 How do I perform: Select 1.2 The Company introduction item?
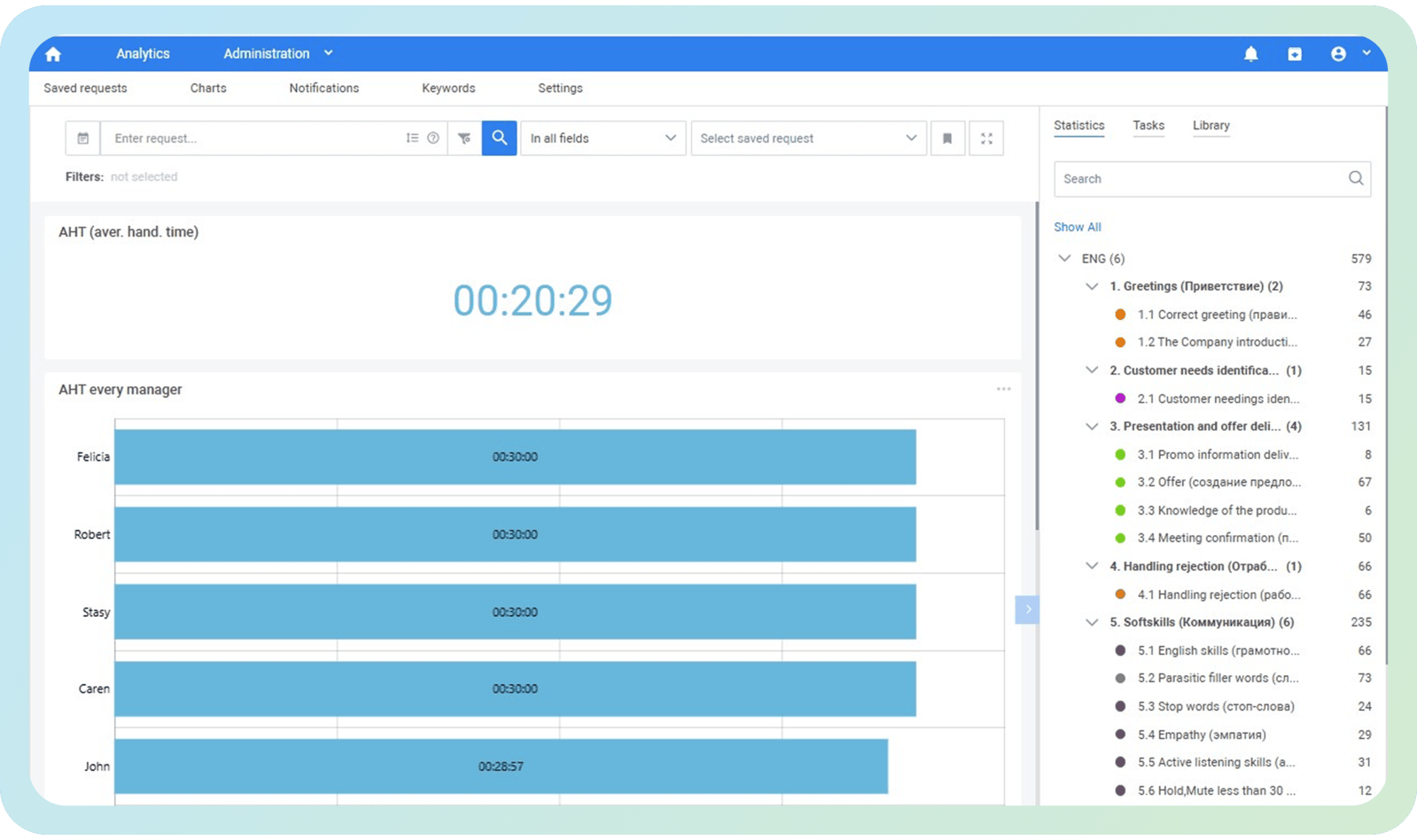click(1218, 342)
